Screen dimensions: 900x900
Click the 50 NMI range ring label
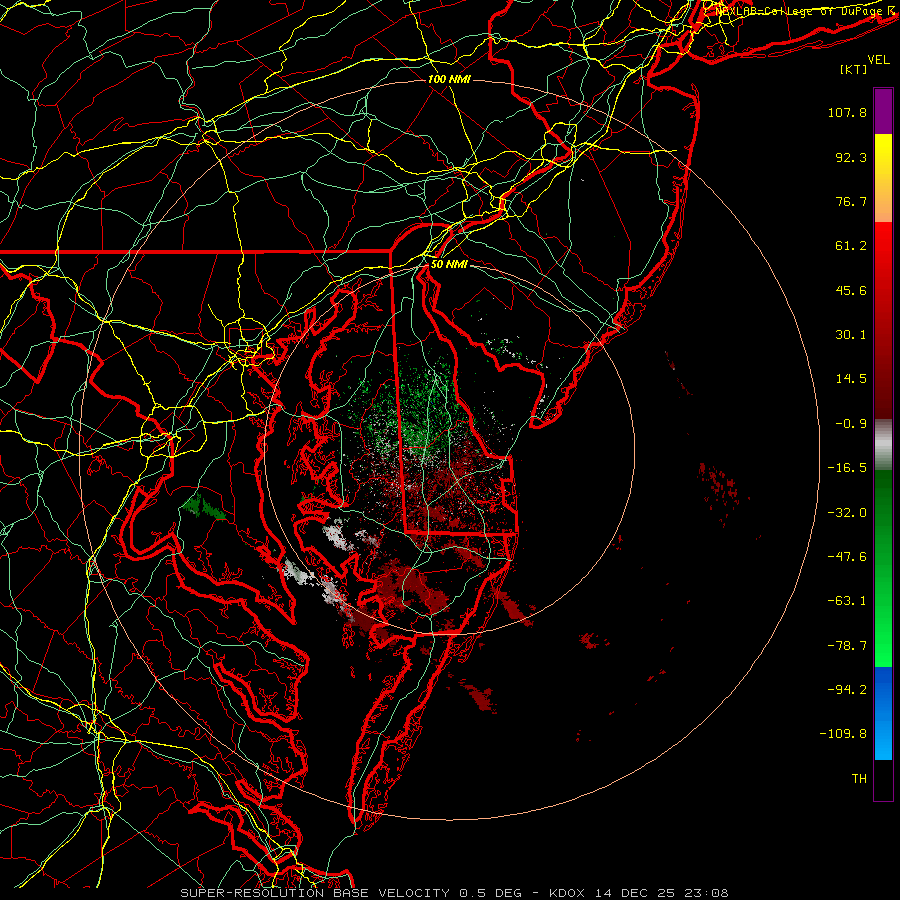pos(449,264)
